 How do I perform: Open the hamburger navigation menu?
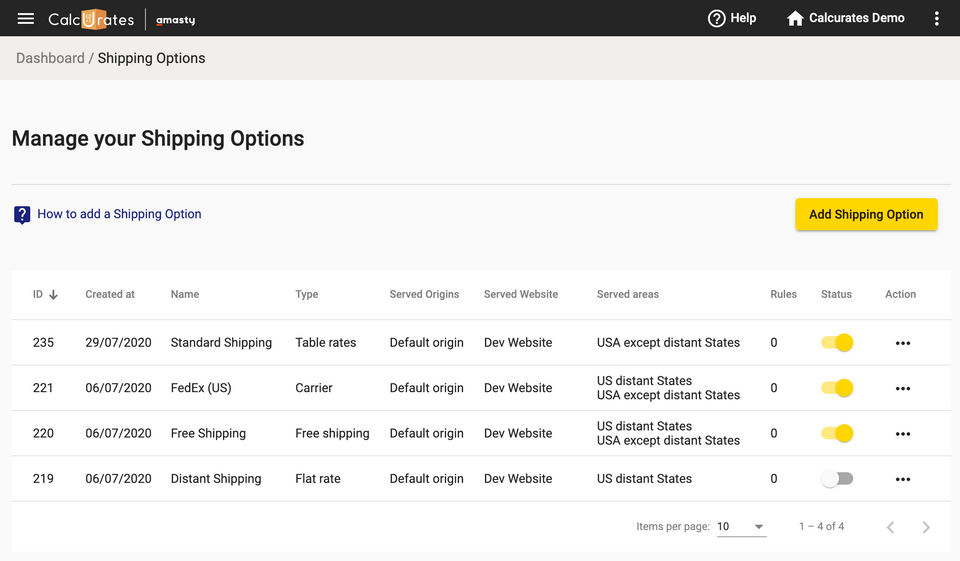26,18
